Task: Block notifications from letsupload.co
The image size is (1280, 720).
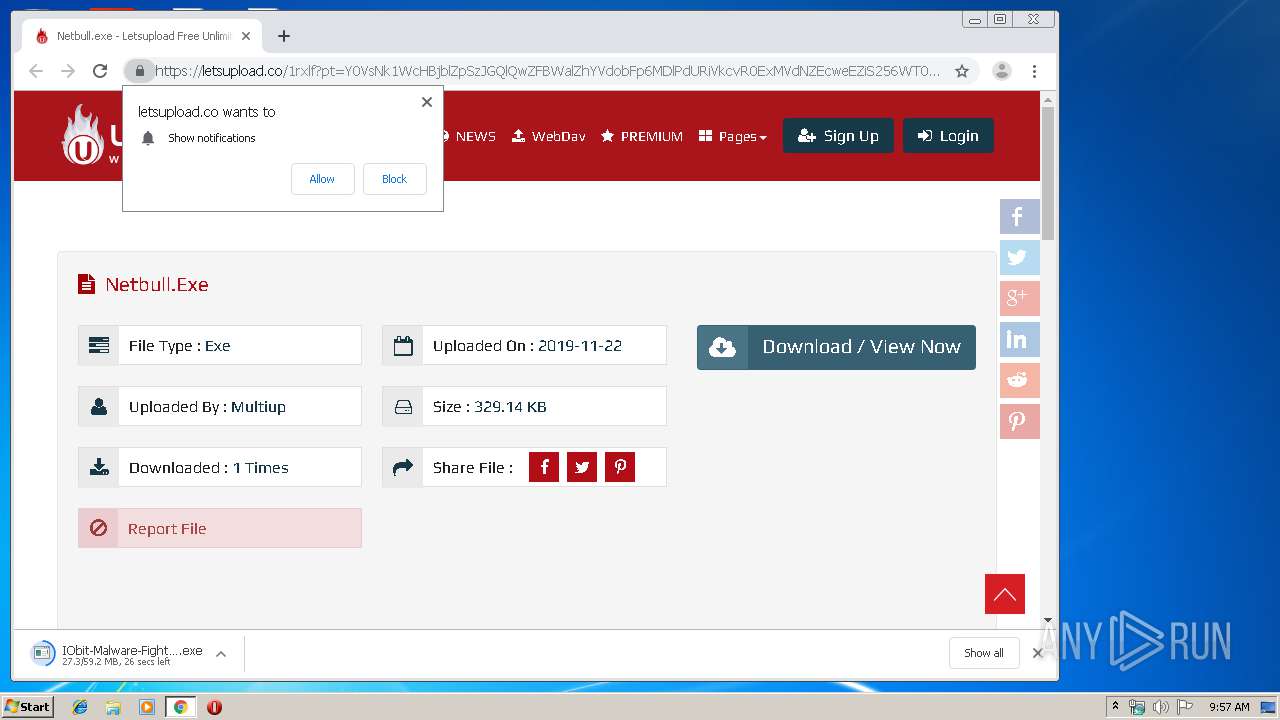Action: (x=394, y=179)
